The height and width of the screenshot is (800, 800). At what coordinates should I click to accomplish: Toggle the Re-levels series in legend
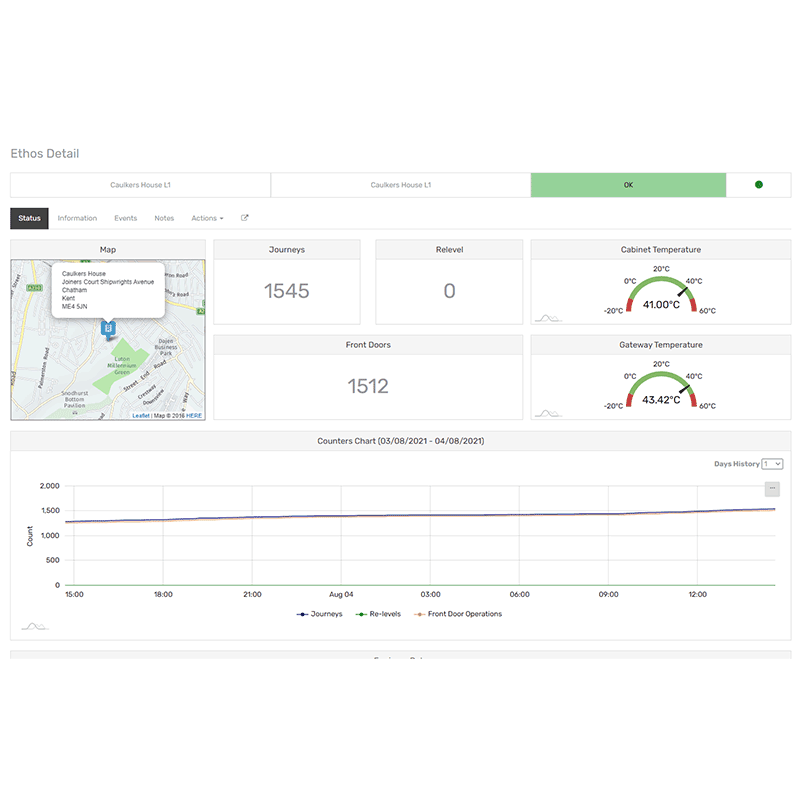pyautogui.click(x=379, y=614)
